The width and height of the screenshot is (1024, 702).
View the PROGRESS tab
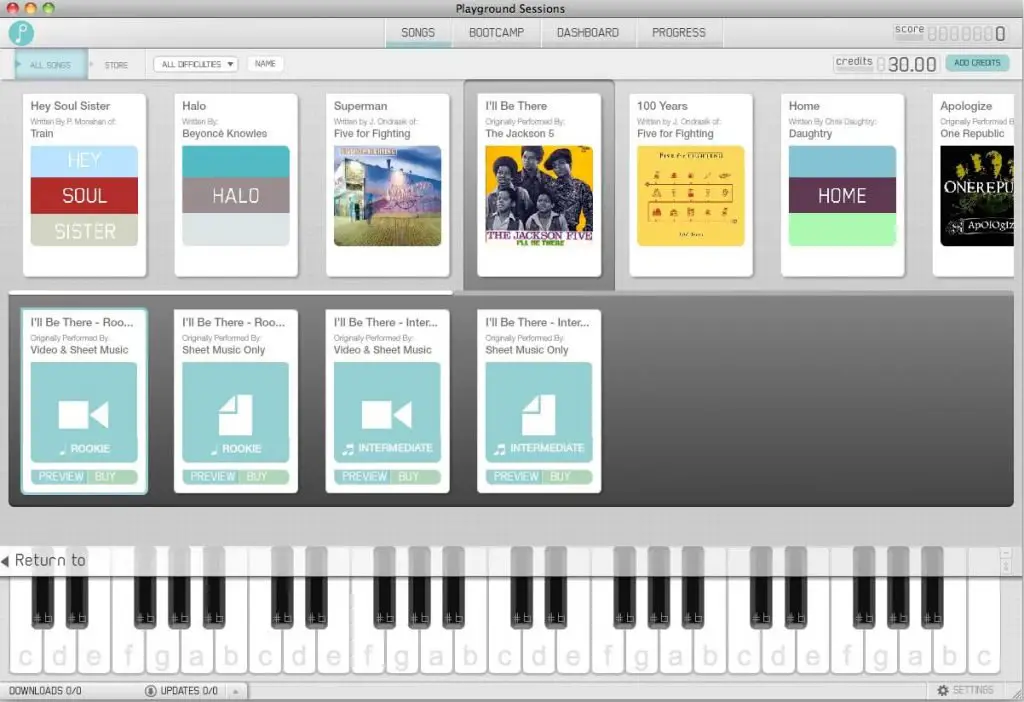coord(679,33)
